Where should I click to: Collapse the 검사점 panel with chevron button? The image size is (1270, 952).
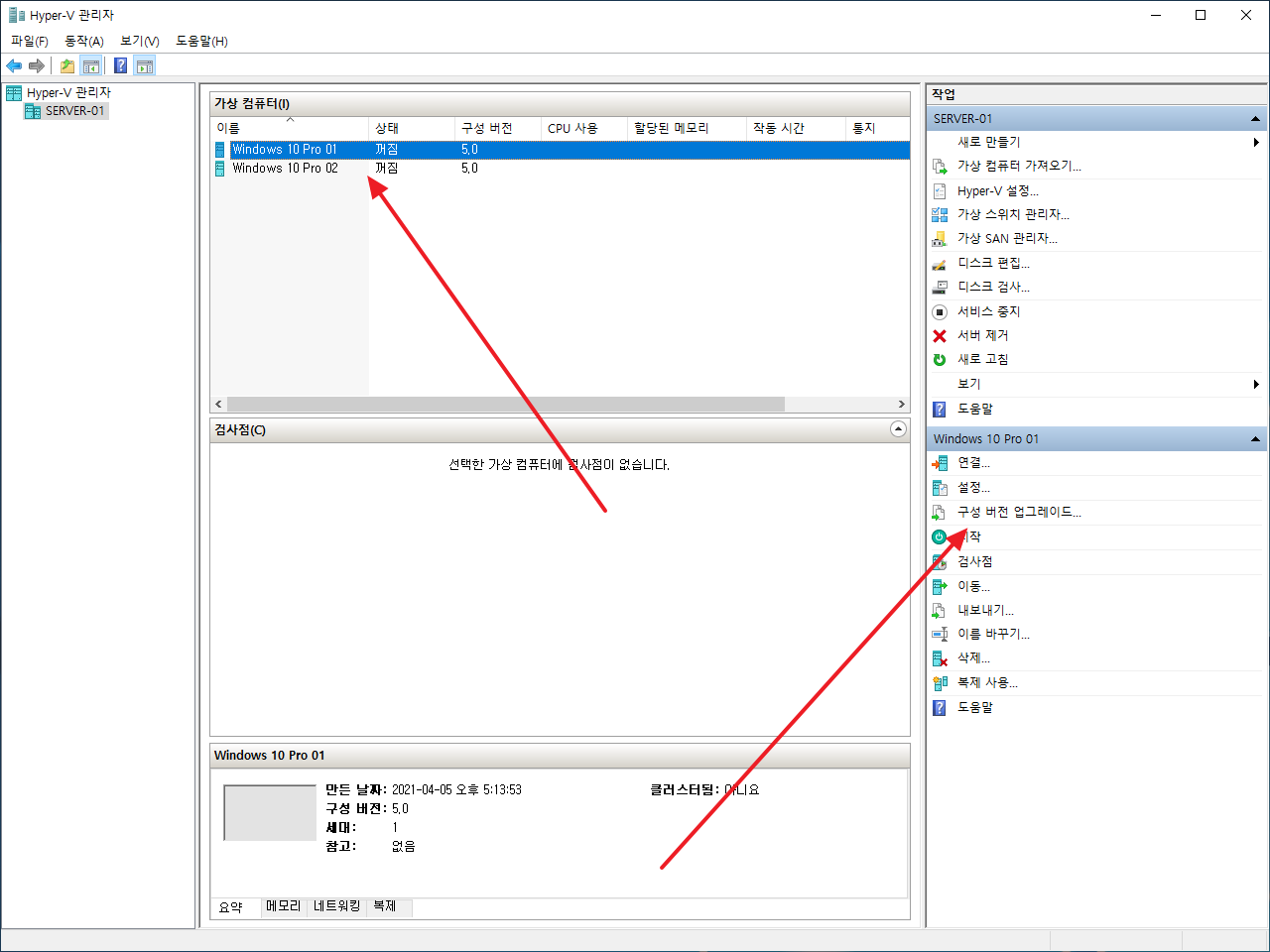click(898, 429)
